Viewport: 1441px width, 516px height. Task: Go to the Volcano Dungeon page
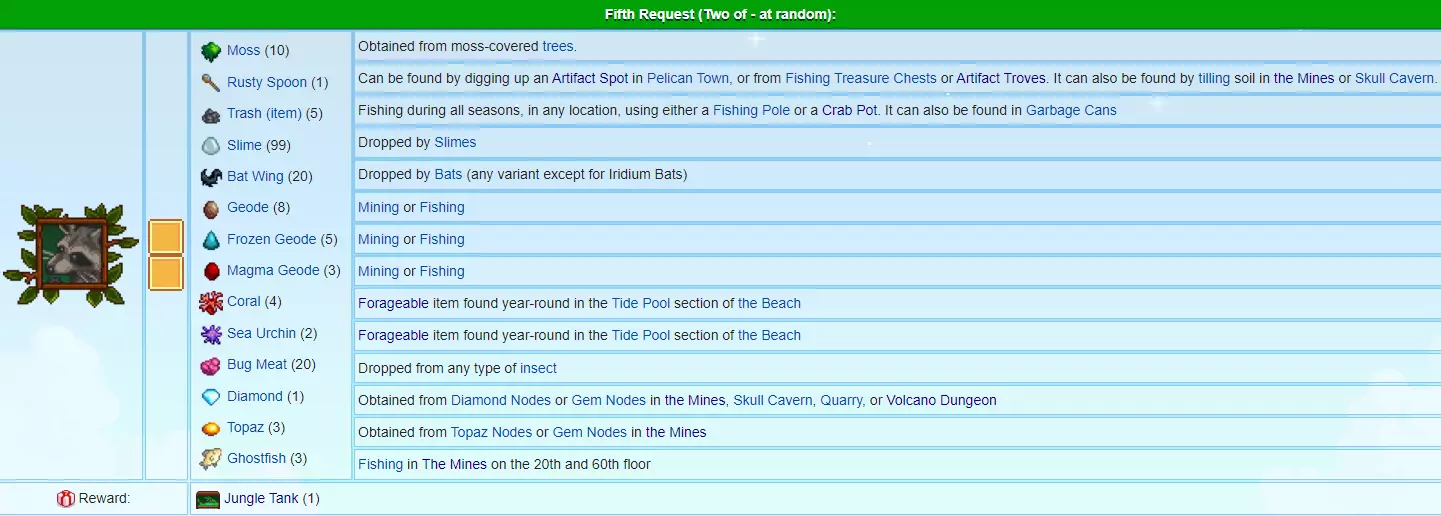click(x=941, y=400)
